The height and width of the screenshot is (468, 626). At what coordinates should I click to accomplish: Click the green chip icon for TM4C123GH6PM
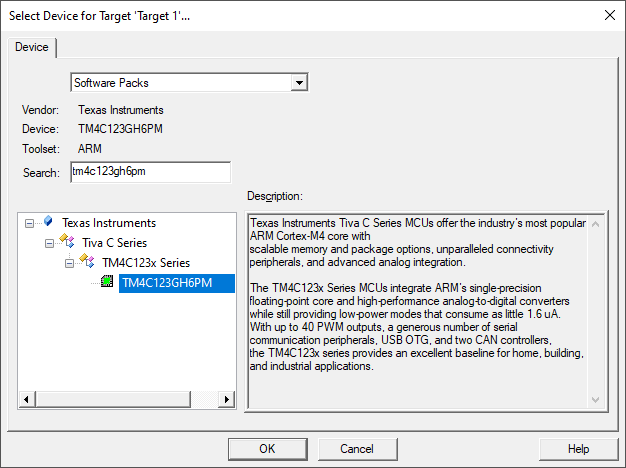tap(107, 281)
